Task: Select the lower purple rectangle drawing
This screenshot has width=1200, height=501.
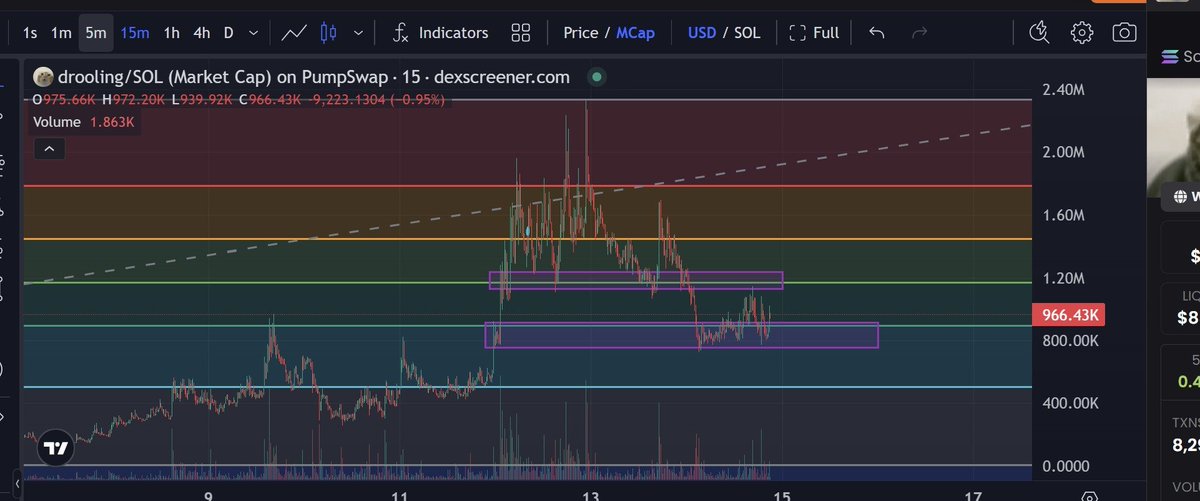Action: (x=681, y=335)
